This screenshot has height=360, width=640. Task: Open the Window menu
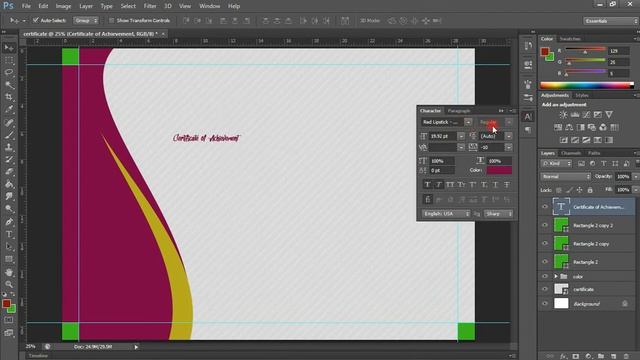pos(209,6)
